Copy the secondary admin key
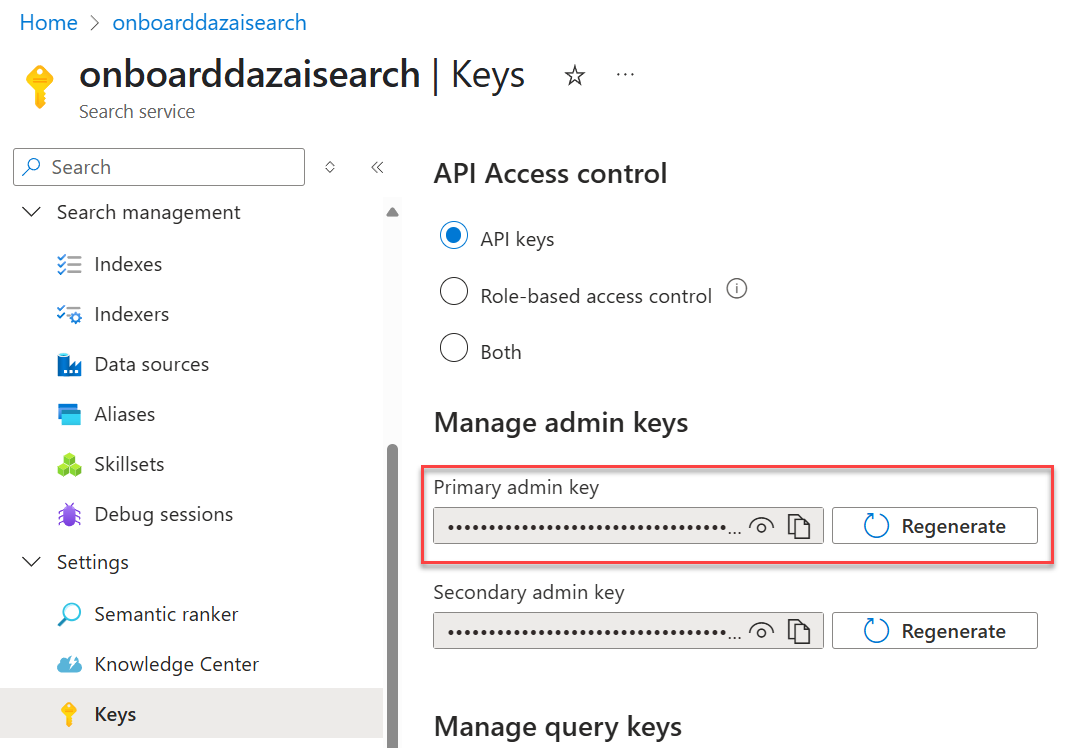 coord(799,631)
